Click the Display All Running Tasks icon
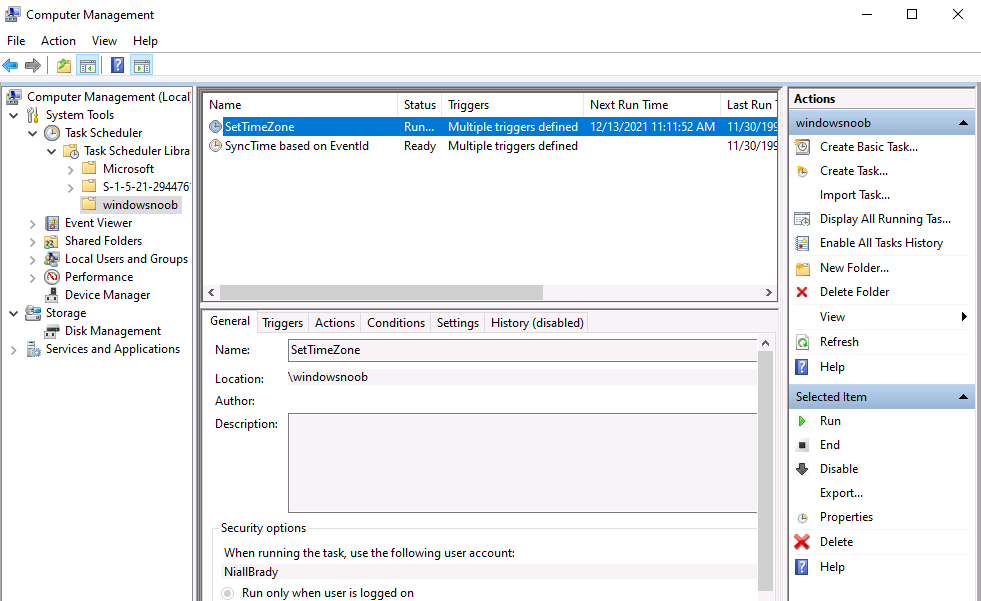Image resolution: width=981 pixels, height=601 pixels. (x=802, y=219)
